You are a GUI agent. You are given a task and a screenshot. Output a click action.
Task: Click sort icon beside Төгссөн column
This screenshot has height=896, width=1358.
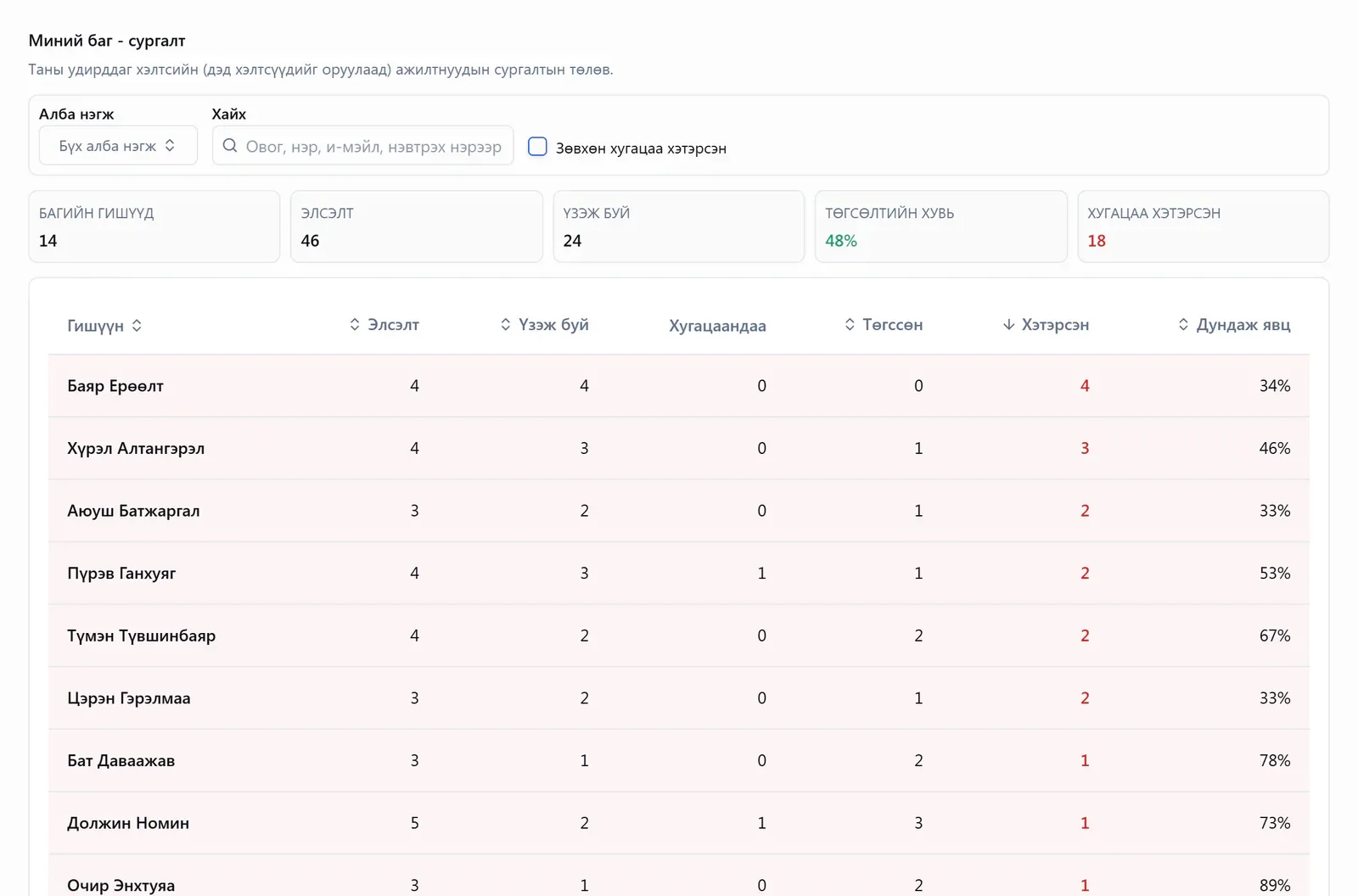point(850,324)
